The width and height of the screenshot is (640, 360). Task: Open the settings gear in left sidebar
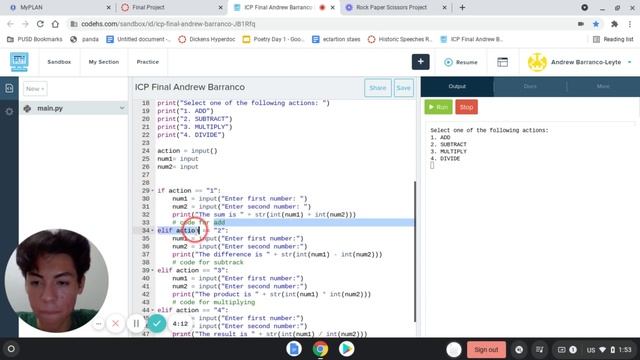coord(9,111)
